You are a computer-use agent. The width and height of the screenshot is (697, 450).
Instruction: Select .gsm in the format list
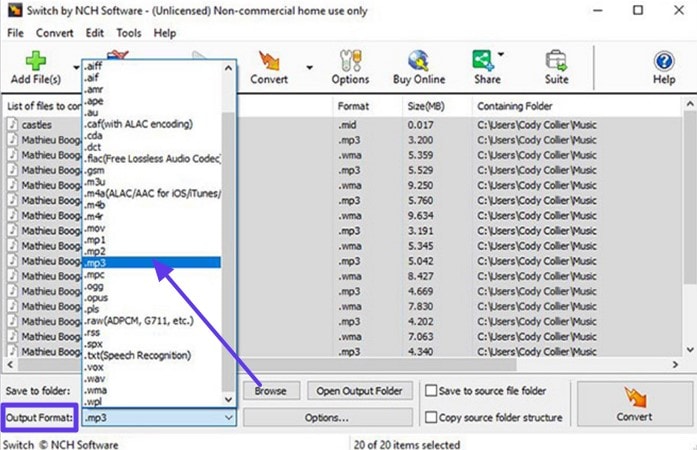point(152,170)
